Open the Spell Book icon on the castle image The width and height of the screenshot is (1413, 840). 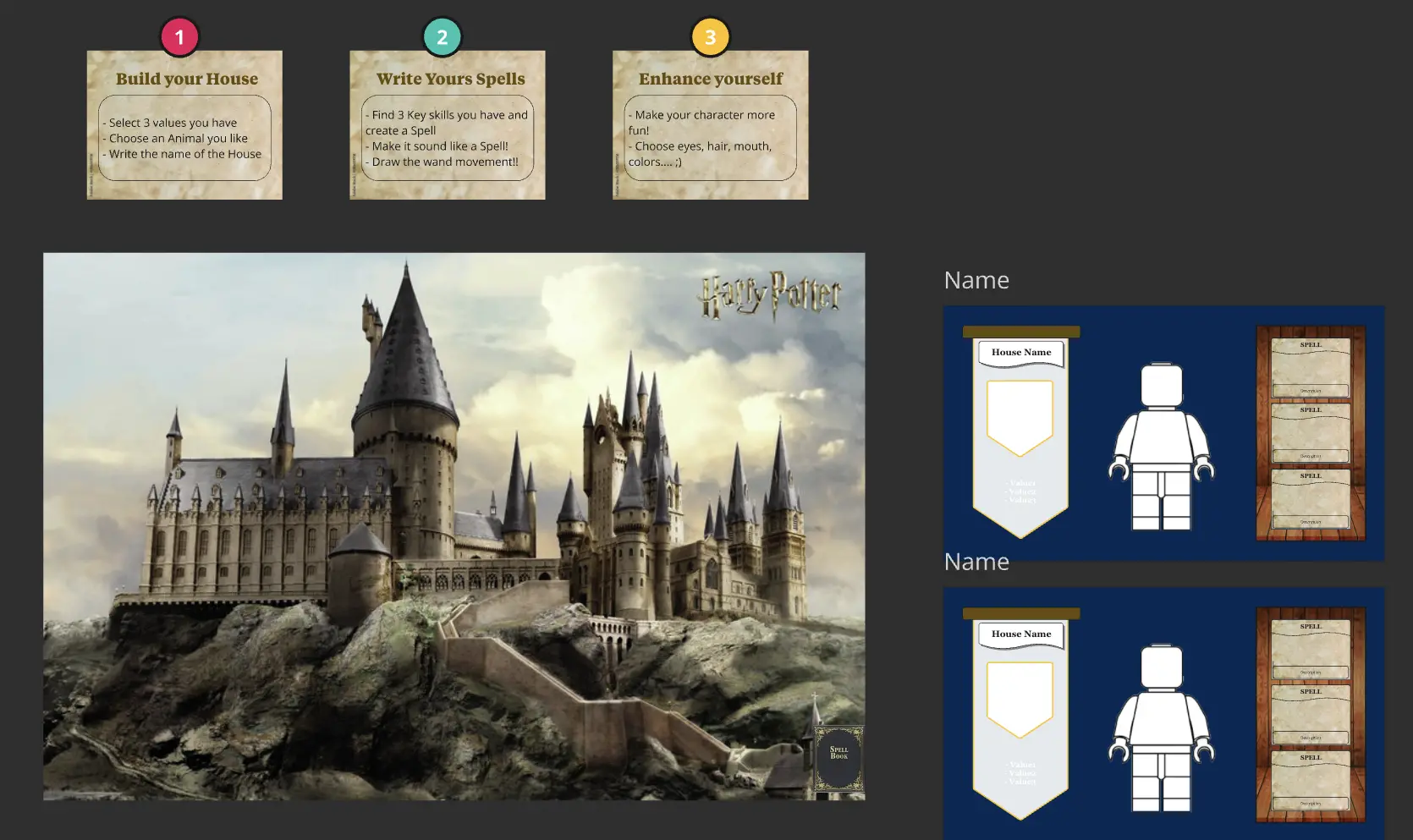click(x=838, y=758)
